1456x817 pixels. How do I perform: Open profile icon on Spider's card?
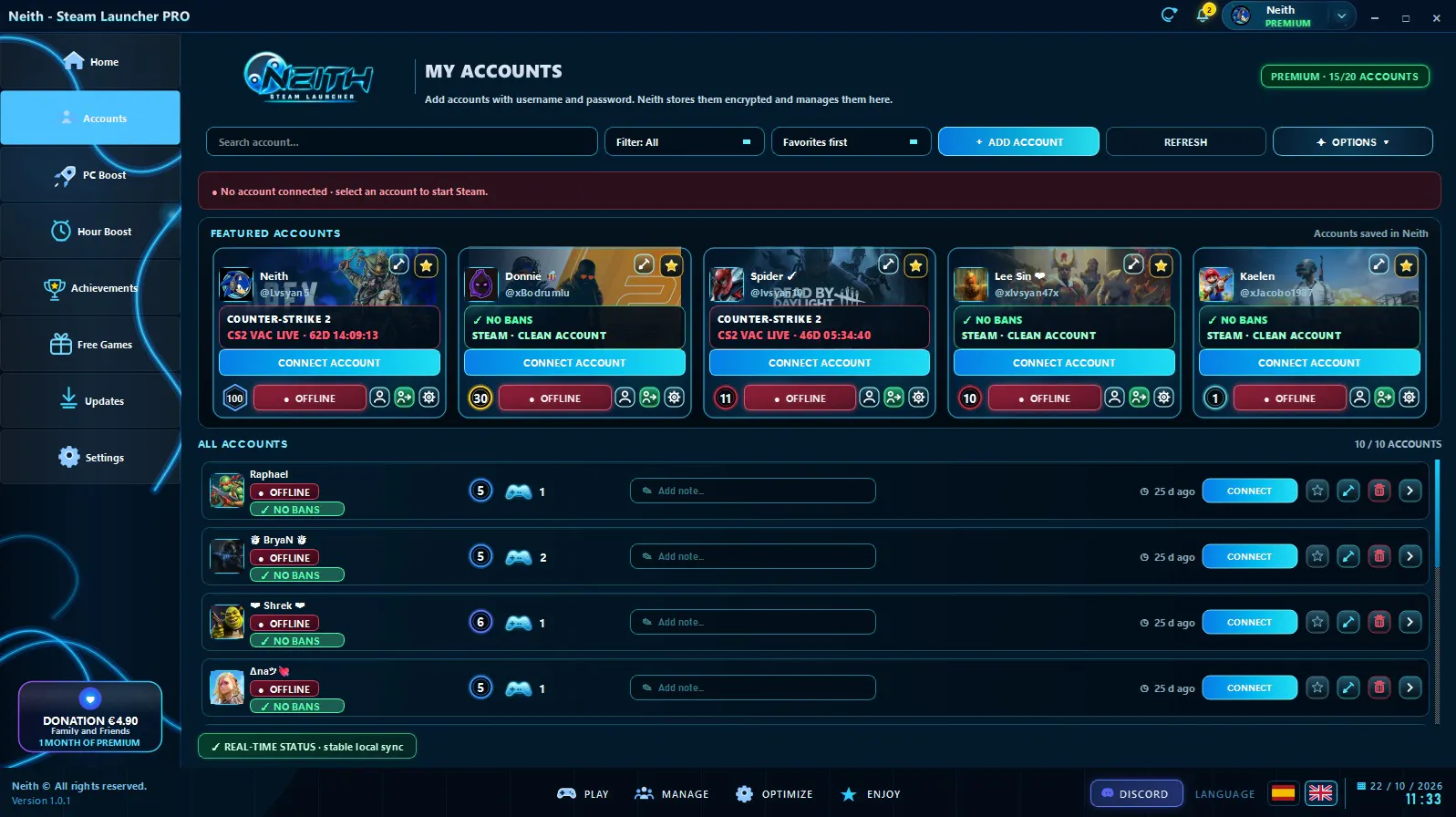click(870, 398)
